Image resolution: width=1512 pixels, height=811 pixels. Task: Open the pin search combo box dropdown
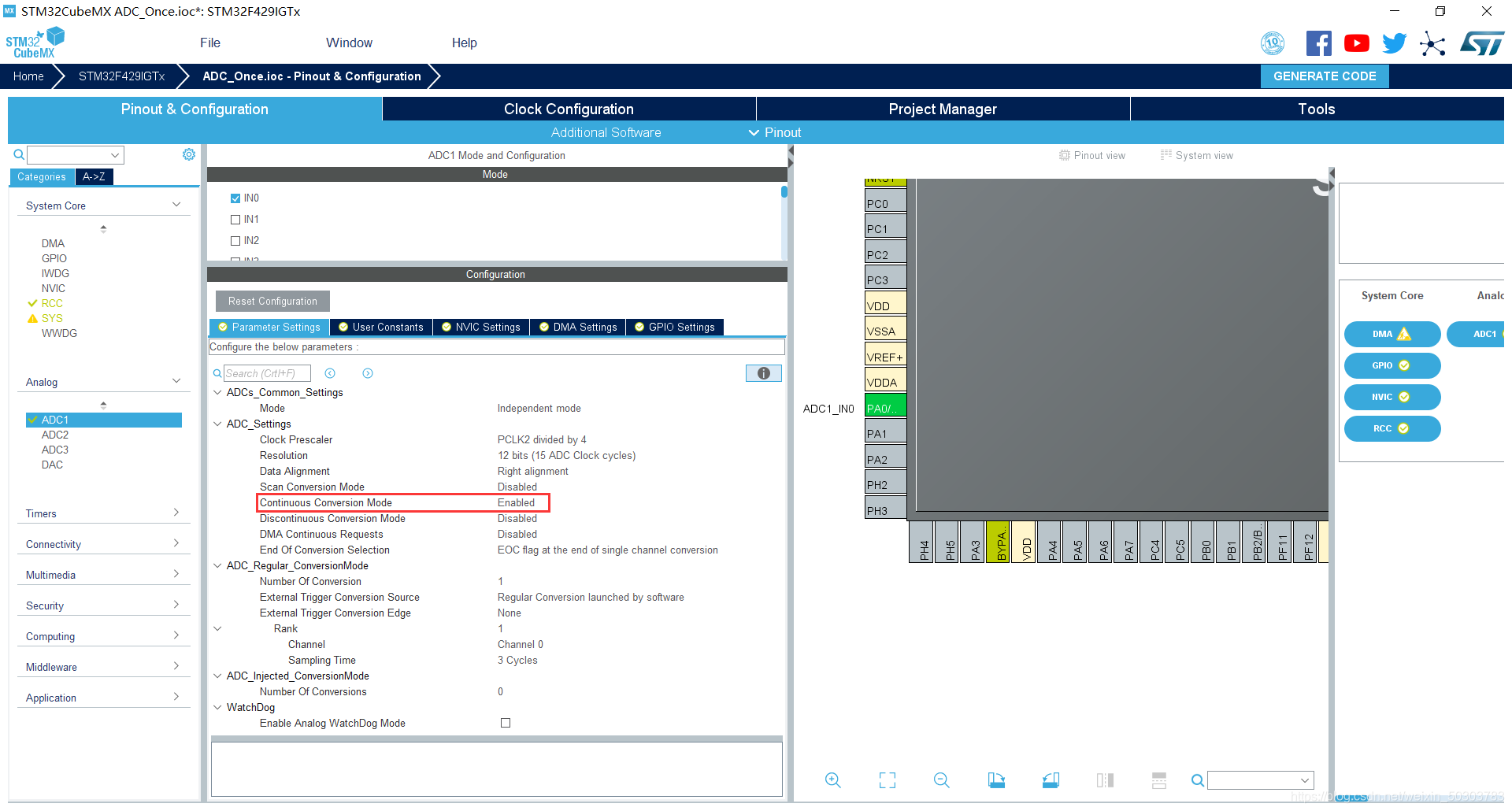coord(1304,780)
